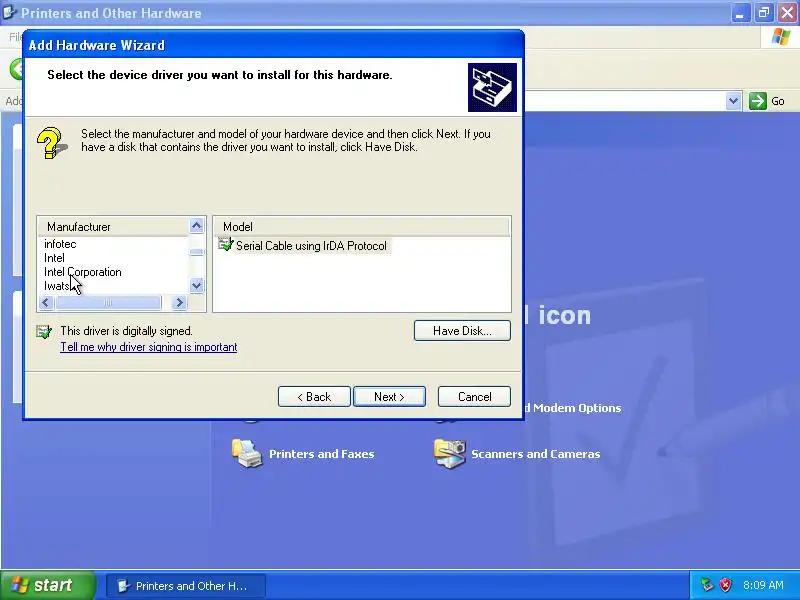The width and height of the screenshot is (800, 600).
Task: Go back with the Back button
Action: (314, 396)
